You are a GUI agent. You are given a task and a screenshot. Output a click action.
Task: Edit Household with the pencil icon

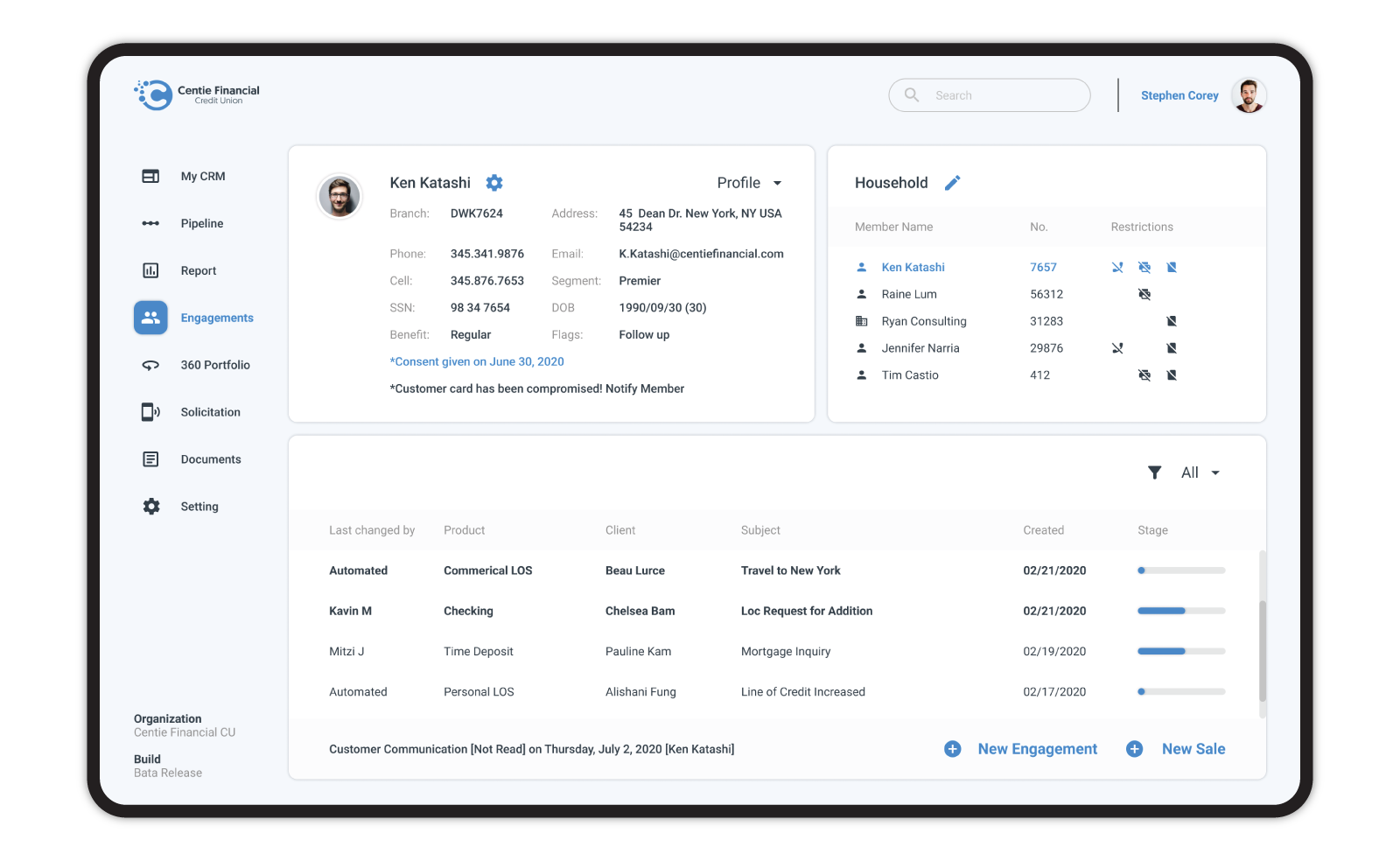tap(952, 183)
